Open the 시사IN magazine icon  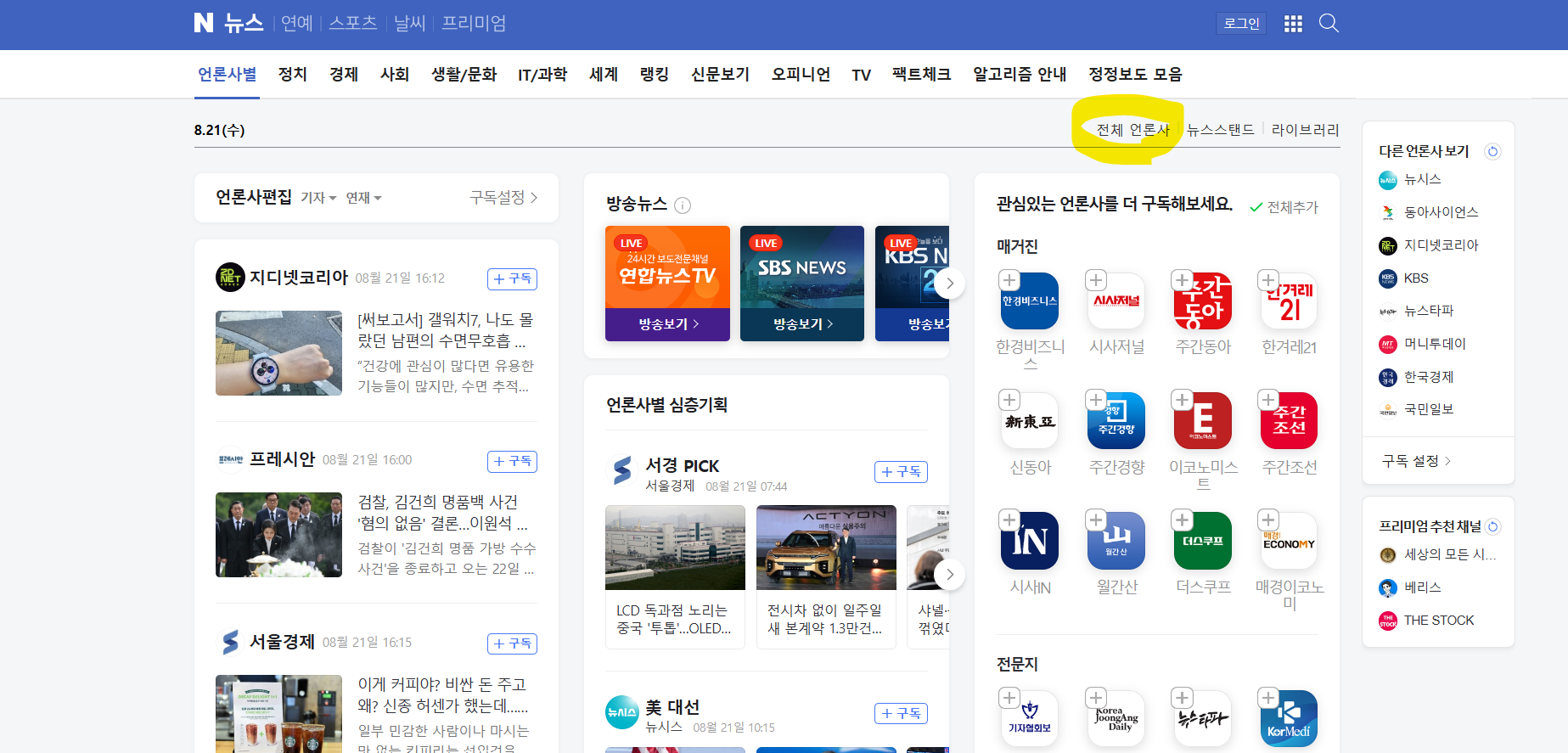pos(1030,541)
